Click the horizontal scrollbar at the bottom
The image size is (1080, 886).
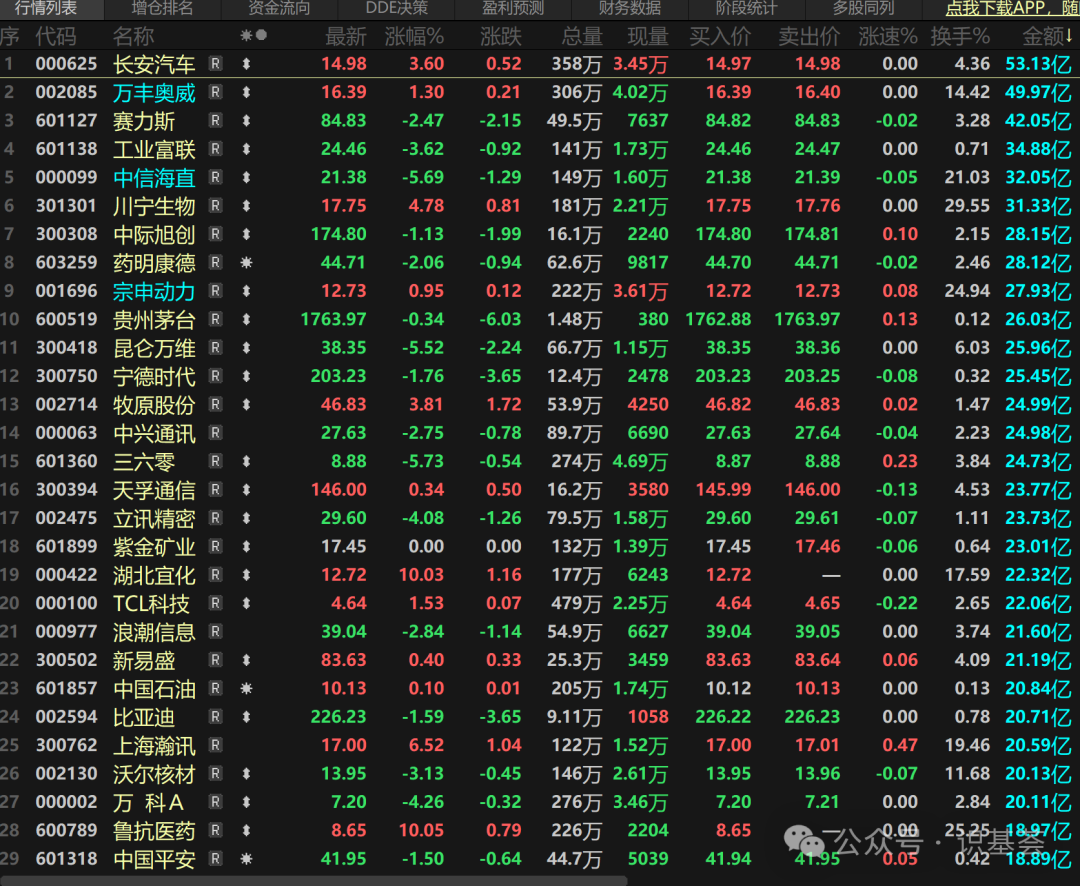(x=313, y=880)
